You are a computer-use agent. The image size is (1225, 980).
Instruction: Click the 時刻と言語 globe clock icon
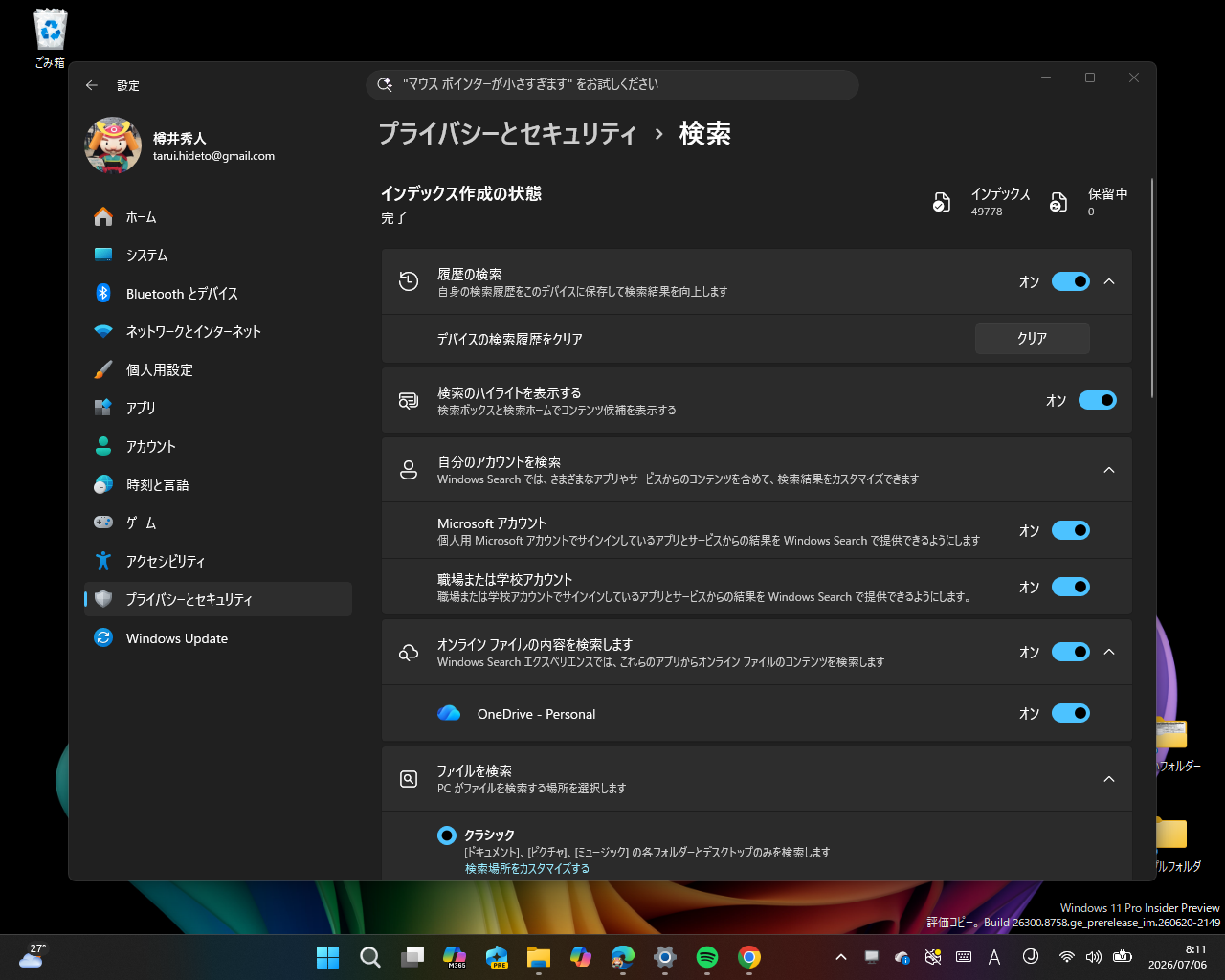coord(103,484)
